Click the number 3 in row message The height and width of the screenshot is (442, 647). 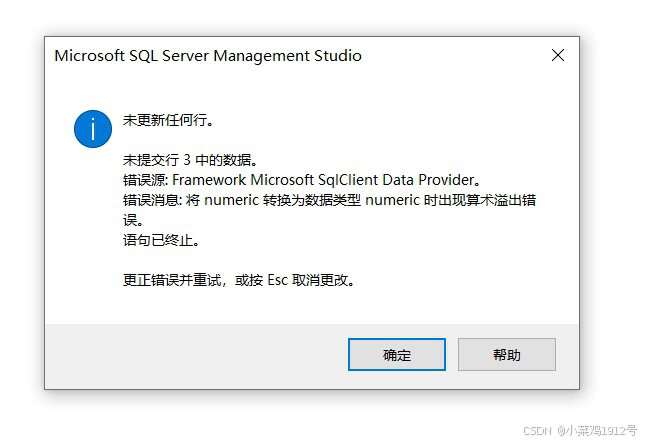[x=187, y=160]
